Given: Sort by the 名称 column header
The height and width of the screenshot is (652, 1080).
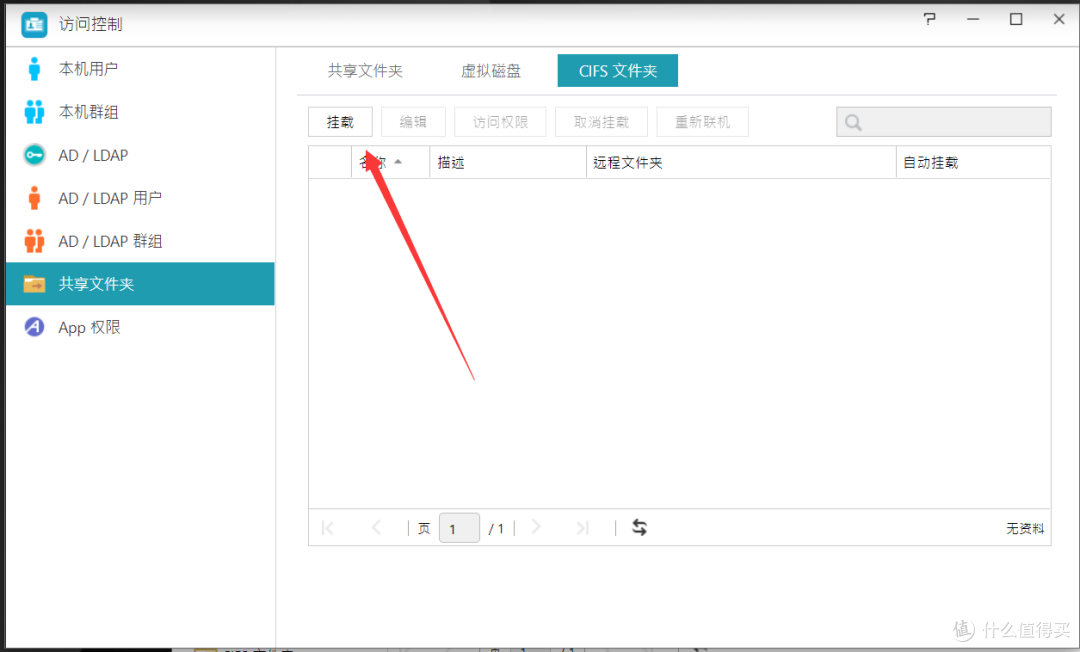Looking at the screenshot, I should tap(380, 162).
